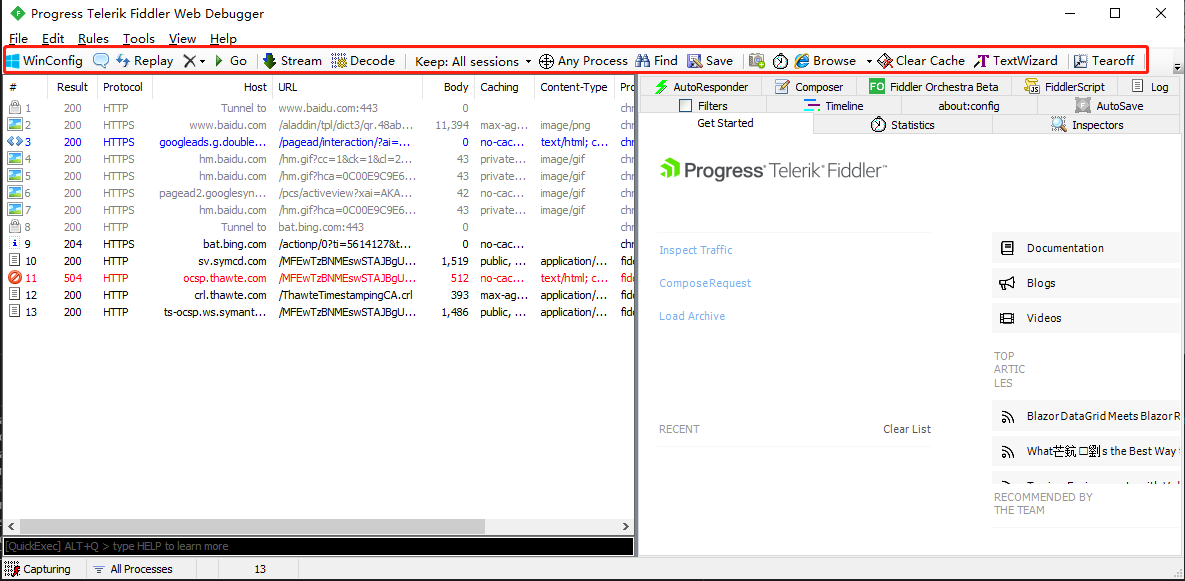The image size is (1185, 581).
Task: Click the comment speech bubble icon
Action: (101, 60)
